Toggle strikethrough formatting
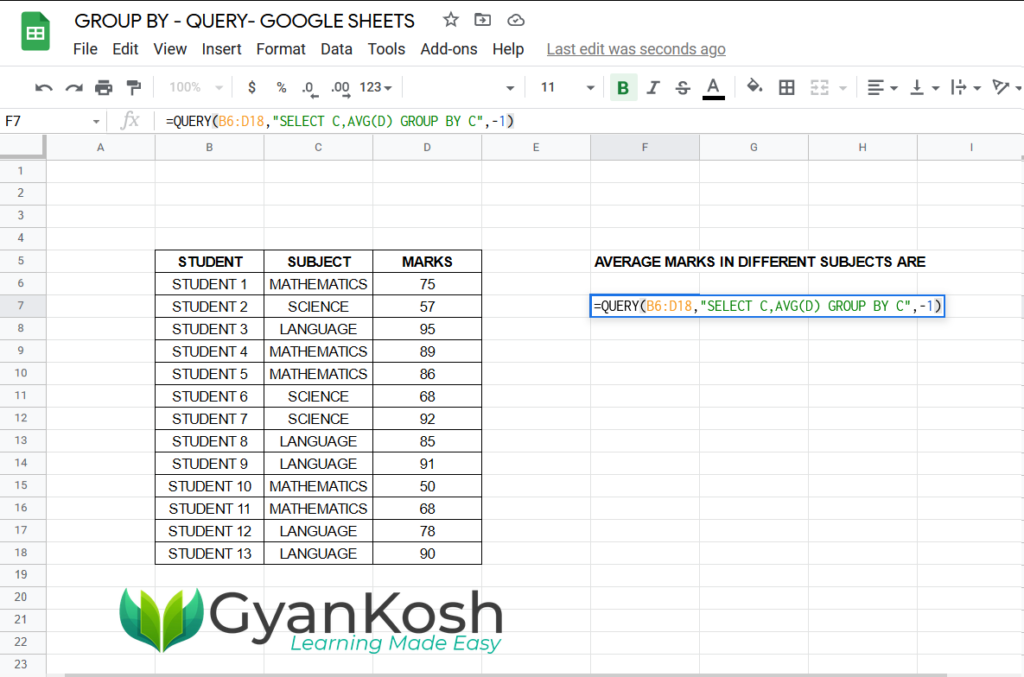1024x677 pixels. pos(682,87)
